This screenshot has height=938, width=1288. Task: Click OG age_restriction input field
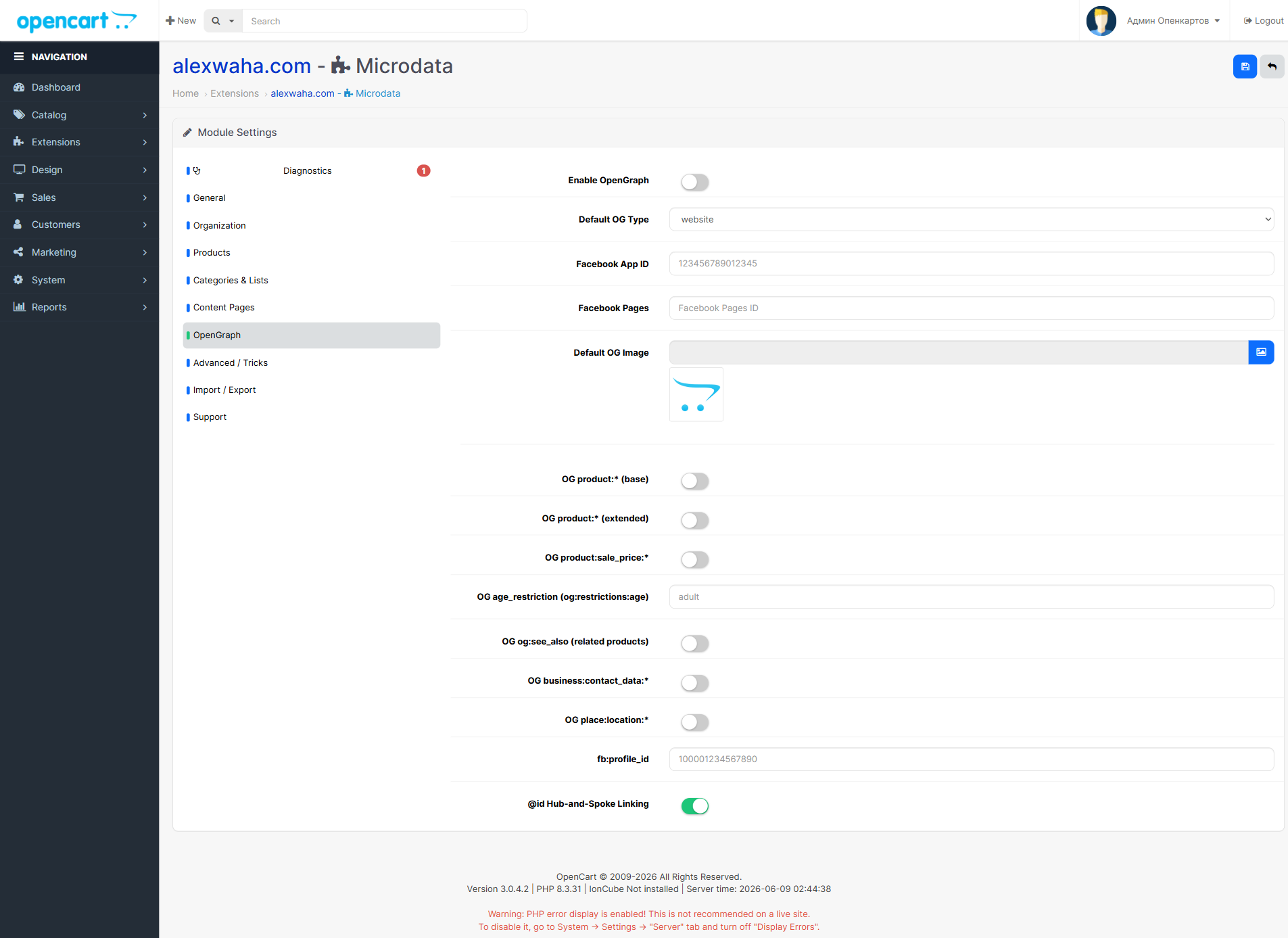[972, 596]
